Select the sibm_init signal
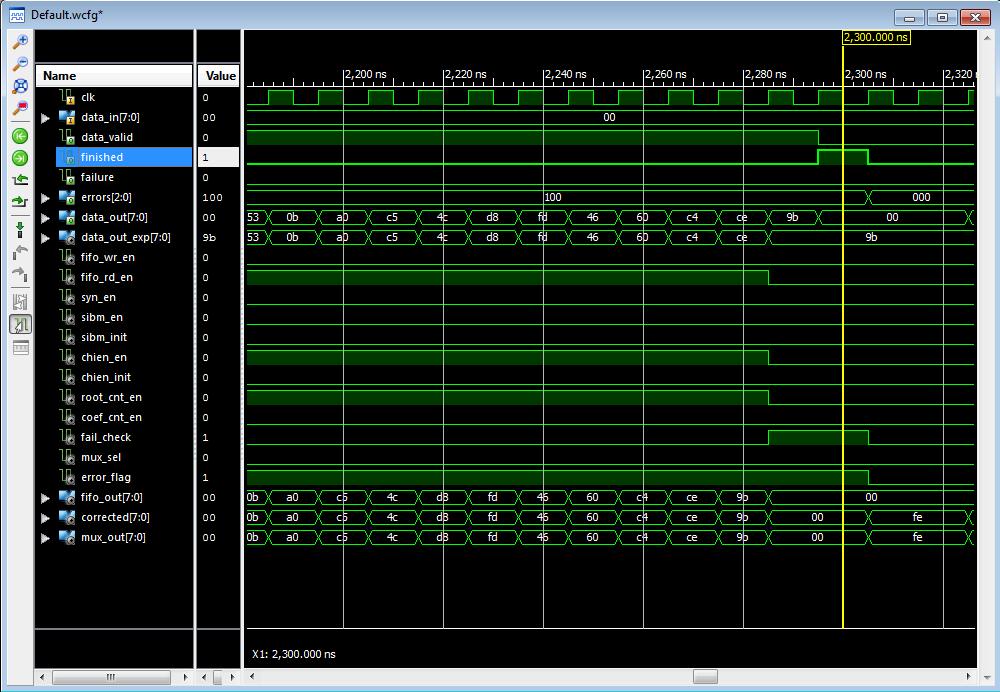 (103, 337)
